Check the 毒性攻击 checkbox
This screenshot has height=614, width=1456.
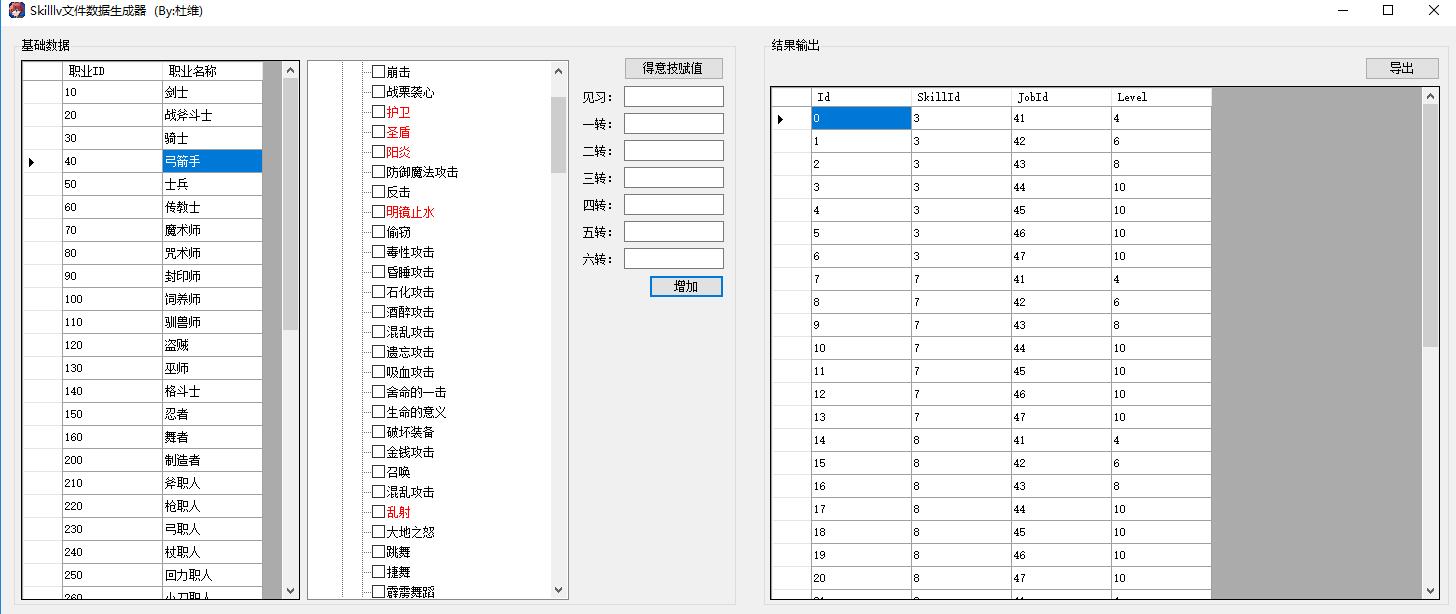[378, 252]
